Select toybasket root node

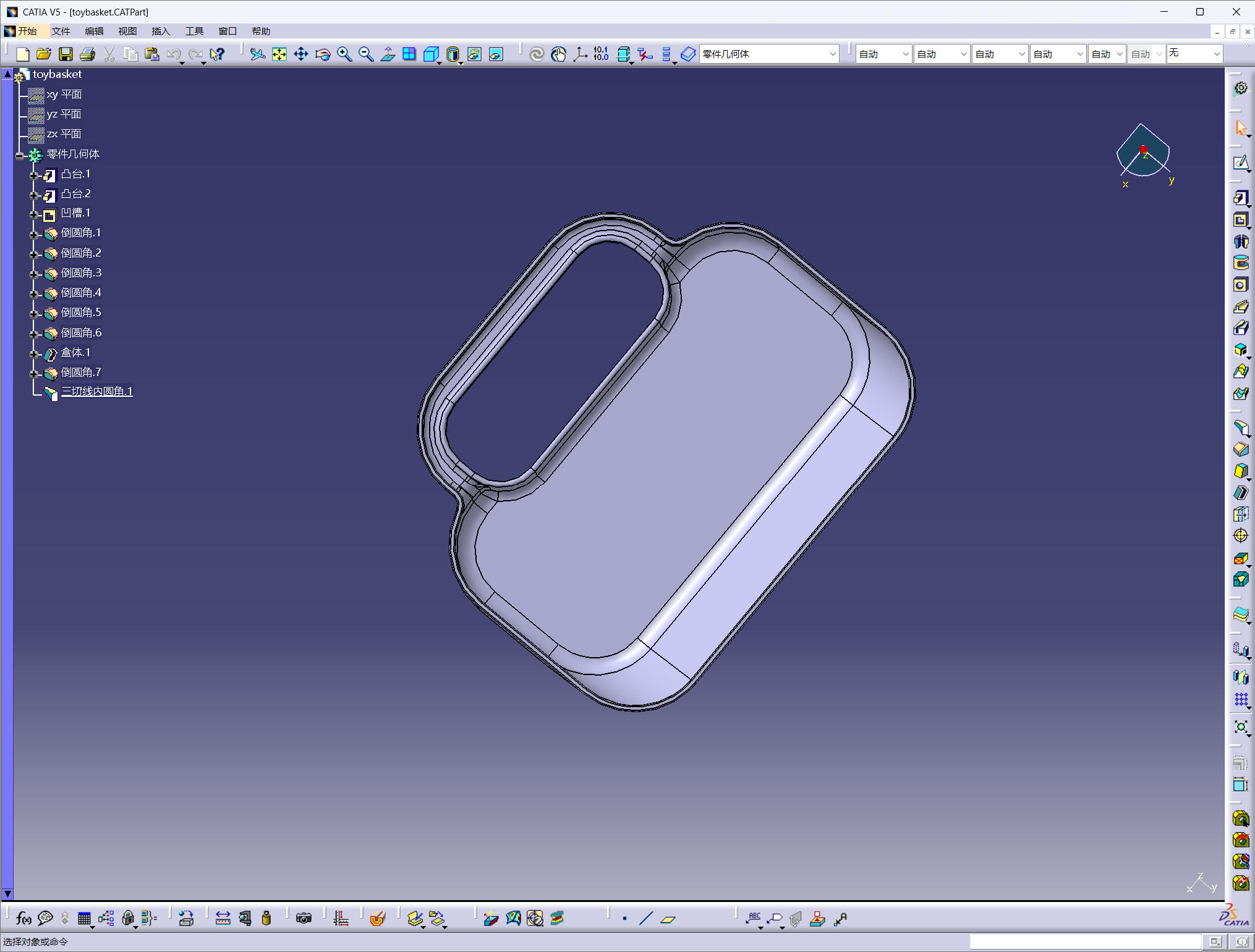(57, 74)
